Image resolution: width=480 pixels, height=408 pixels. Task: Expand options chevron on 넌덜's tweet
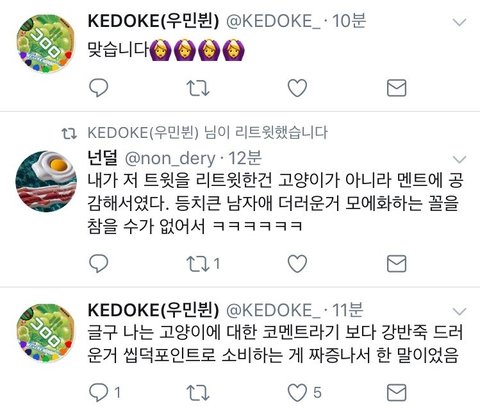[x=460, y=159]
